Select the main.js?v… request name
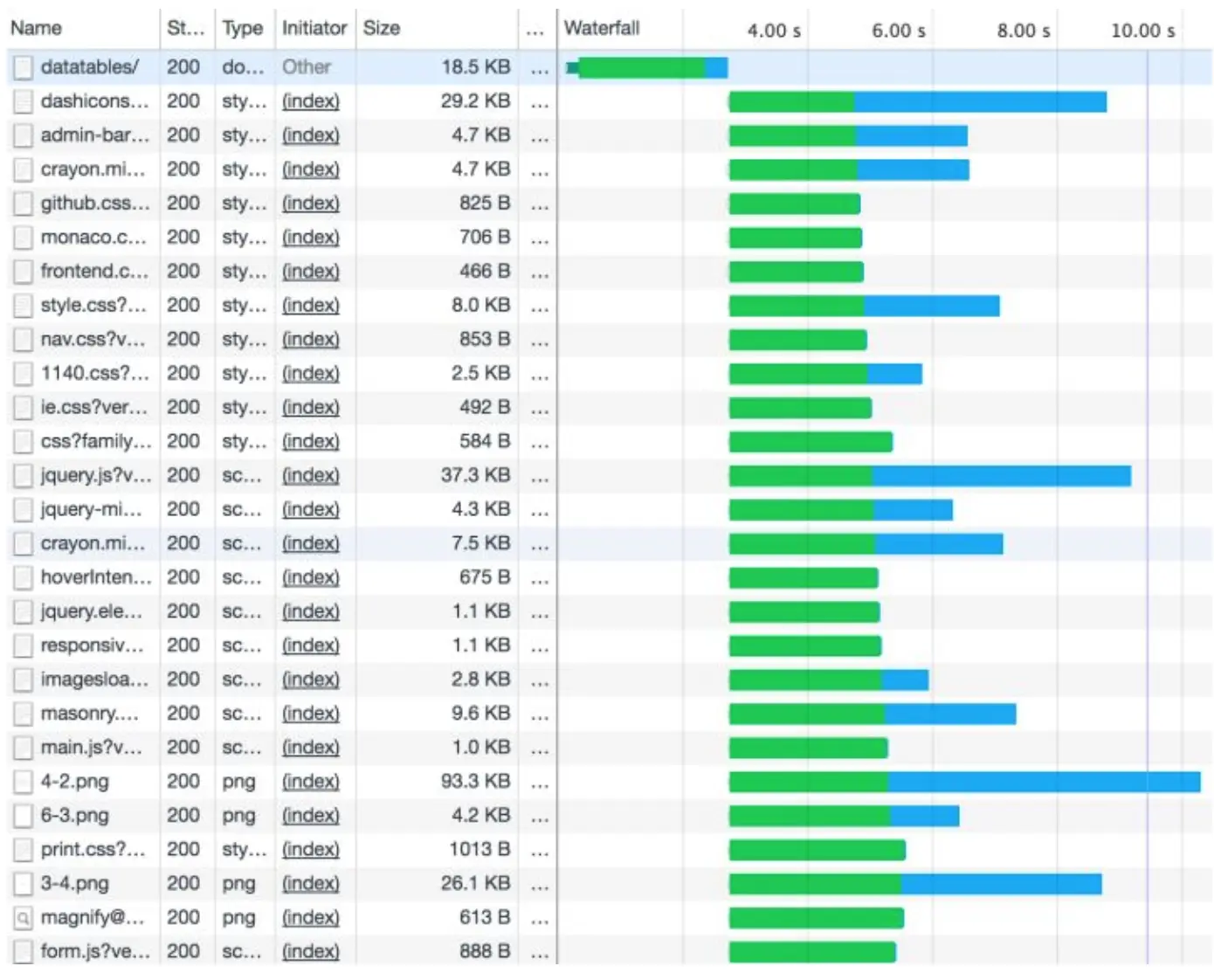Viewport: 1214px width, 980px height. tap(91, 748)
